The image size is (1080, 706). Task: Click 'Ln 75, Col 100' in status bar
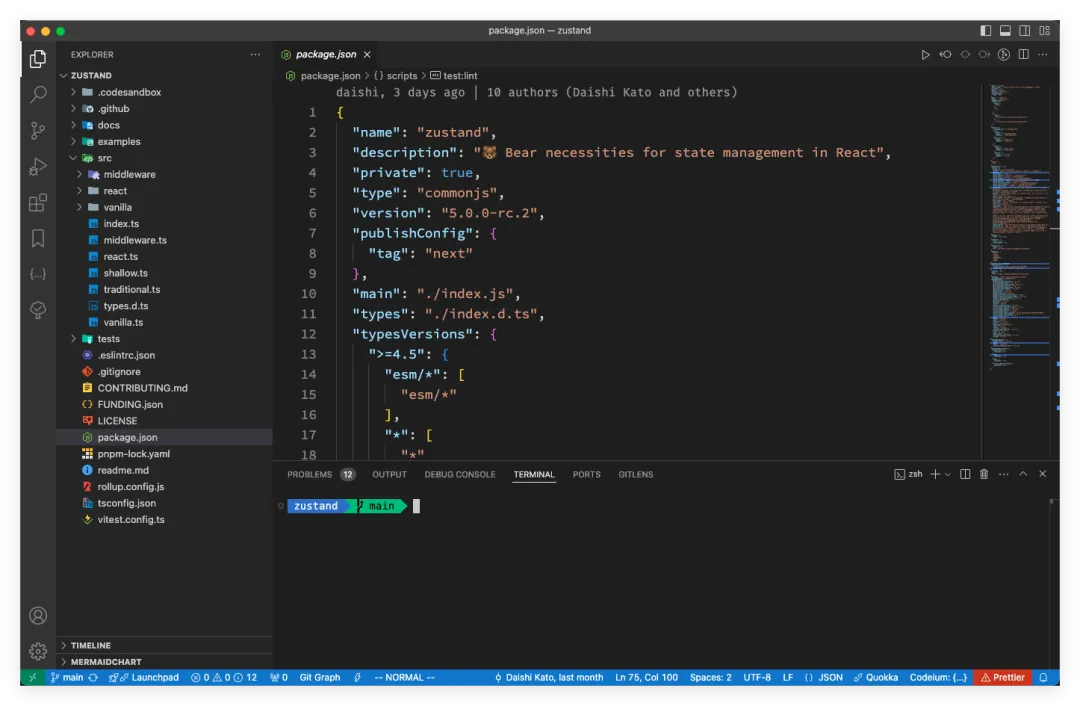coord(646,678)
